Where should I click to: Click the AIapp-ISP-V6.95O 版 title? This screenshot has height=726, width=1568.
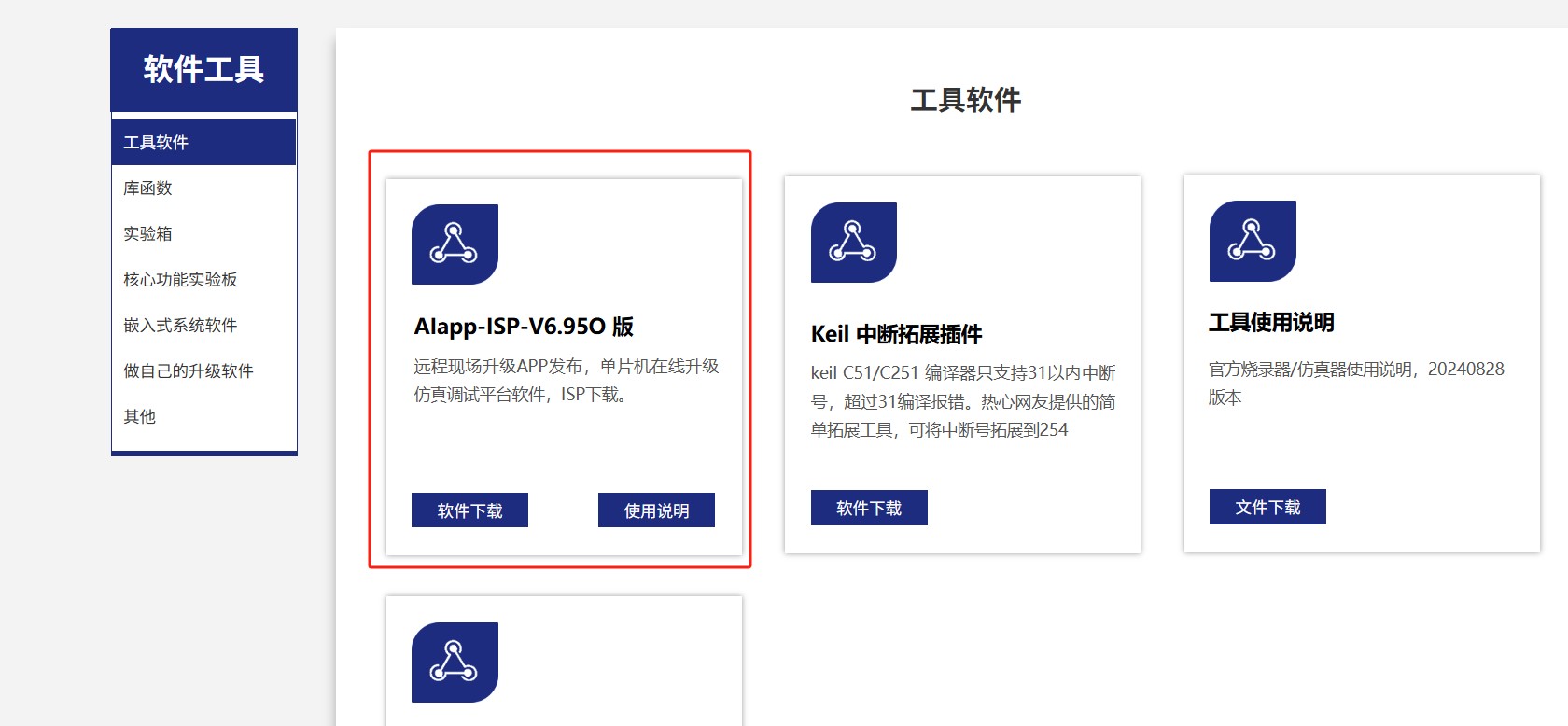[x=524, y=327]
